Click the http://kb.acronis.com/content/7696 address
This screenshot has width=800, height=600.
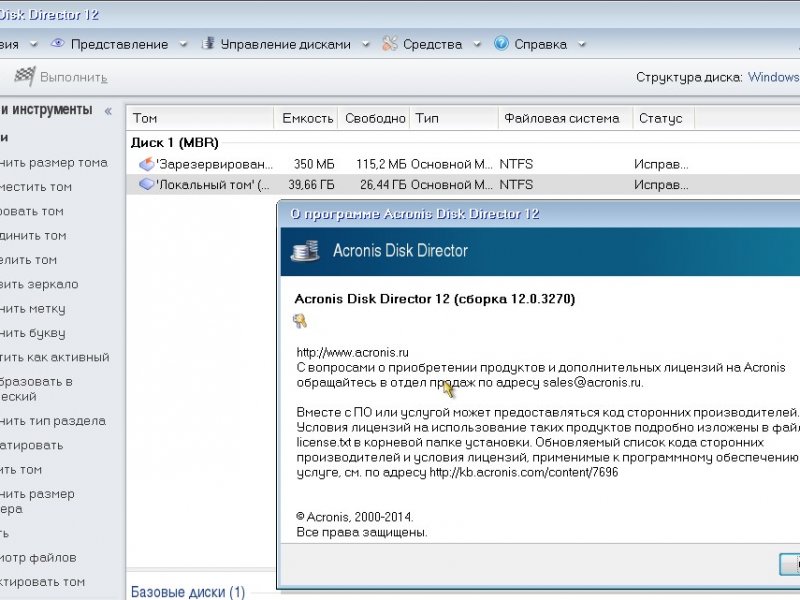[523, 472]
